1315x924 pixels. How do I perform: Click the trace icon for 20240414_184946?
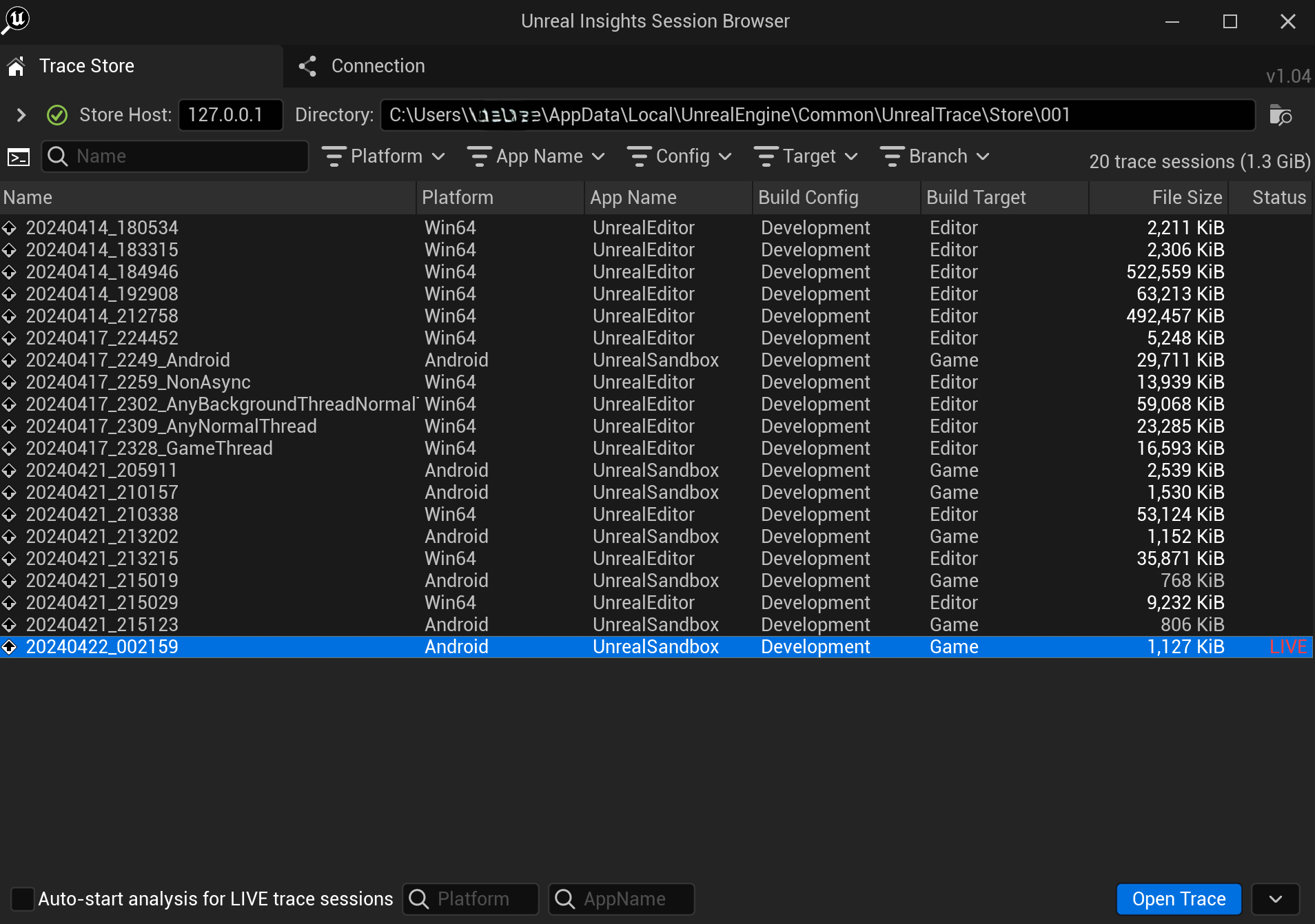tap(9, 272)
